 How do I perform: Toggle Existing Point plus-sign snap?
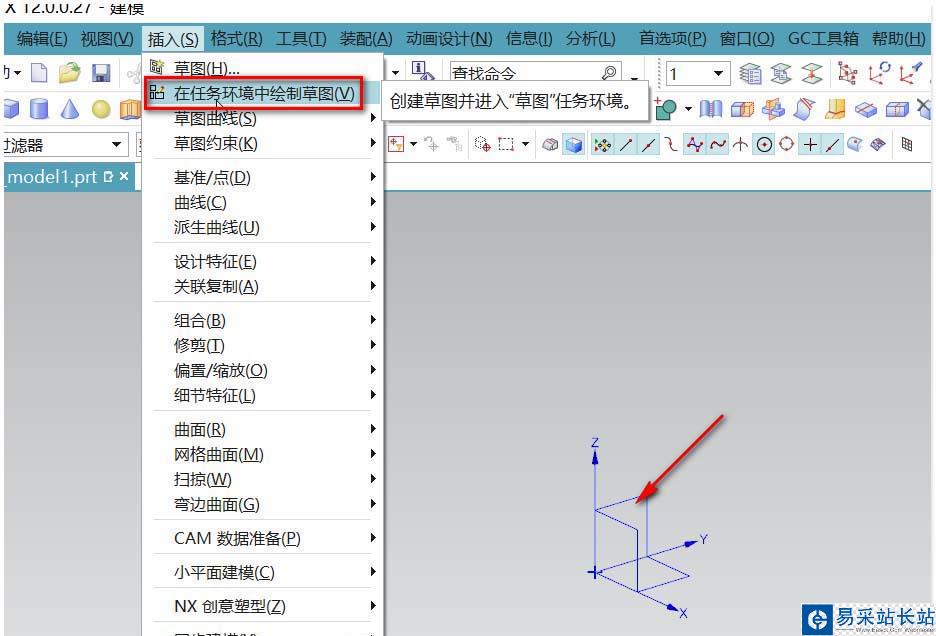coord(810,145)
